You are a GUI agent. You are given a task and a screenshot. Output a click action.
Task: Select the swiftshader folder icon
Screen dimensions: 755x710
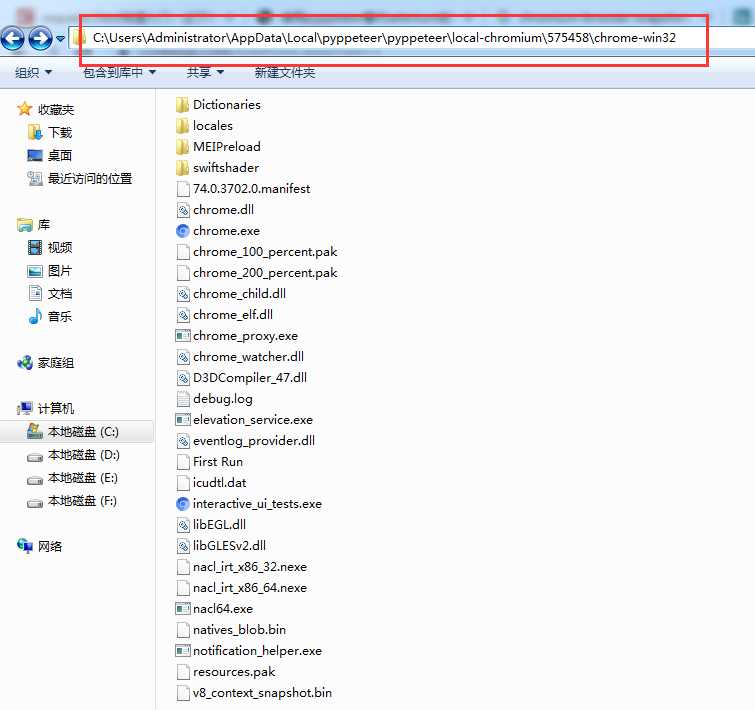(182, 168)
